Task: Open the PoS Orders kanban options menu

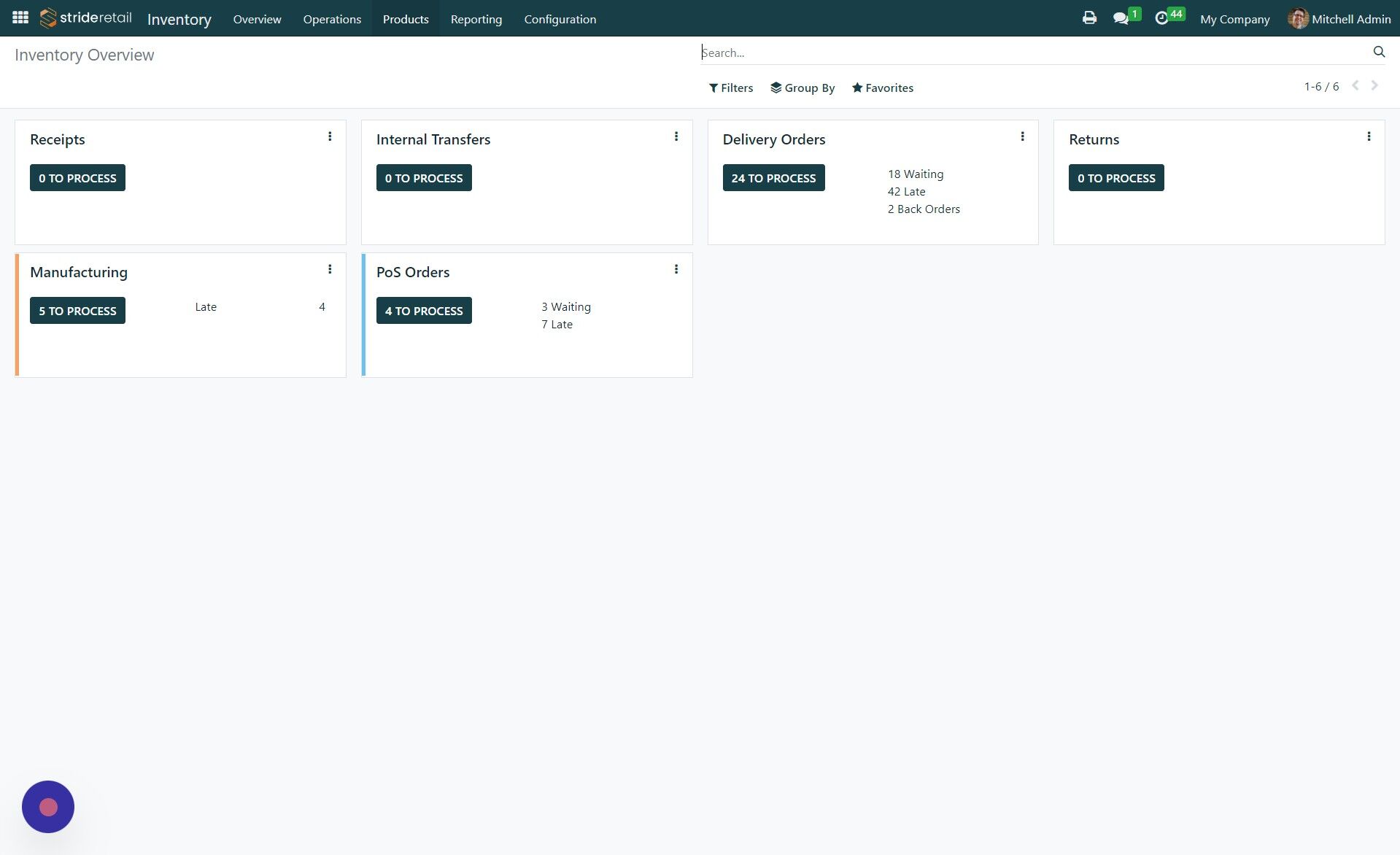Action: [676, 268]
